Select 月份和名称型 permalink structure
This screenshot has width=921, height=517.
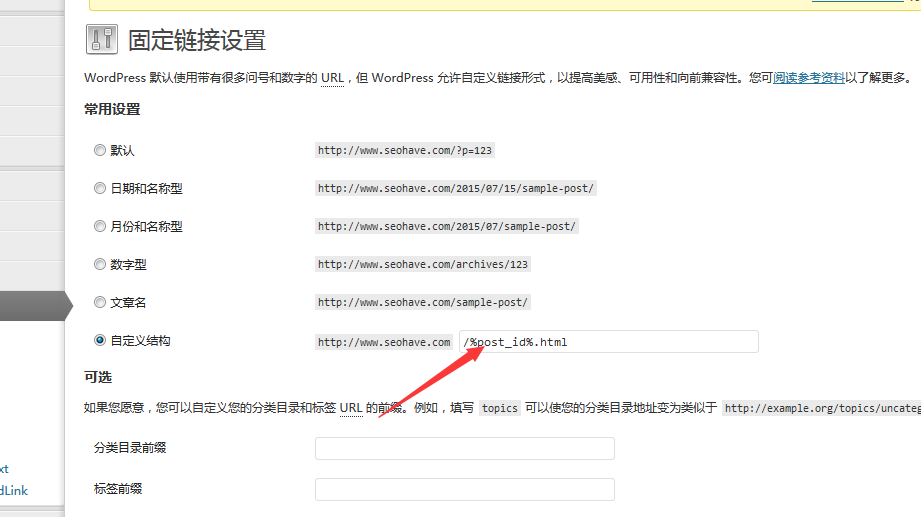(100, 226)
